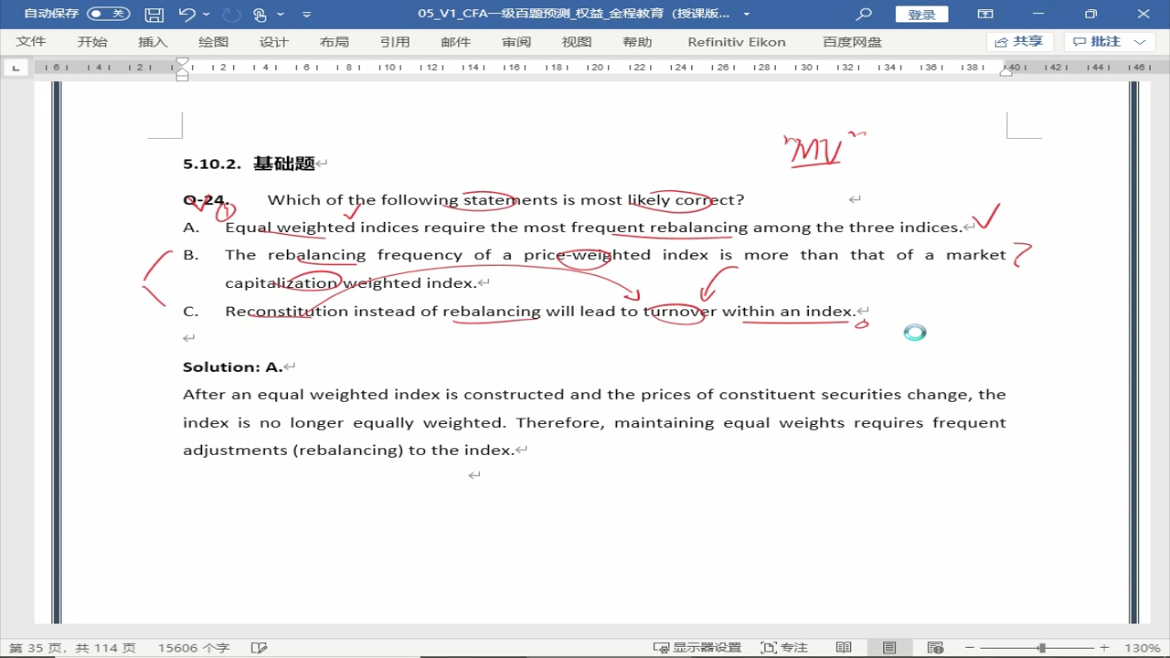Viewport: 1170px width, 658px height.
Task: Click the Undo arrow icon
Action: coord(186,14)
